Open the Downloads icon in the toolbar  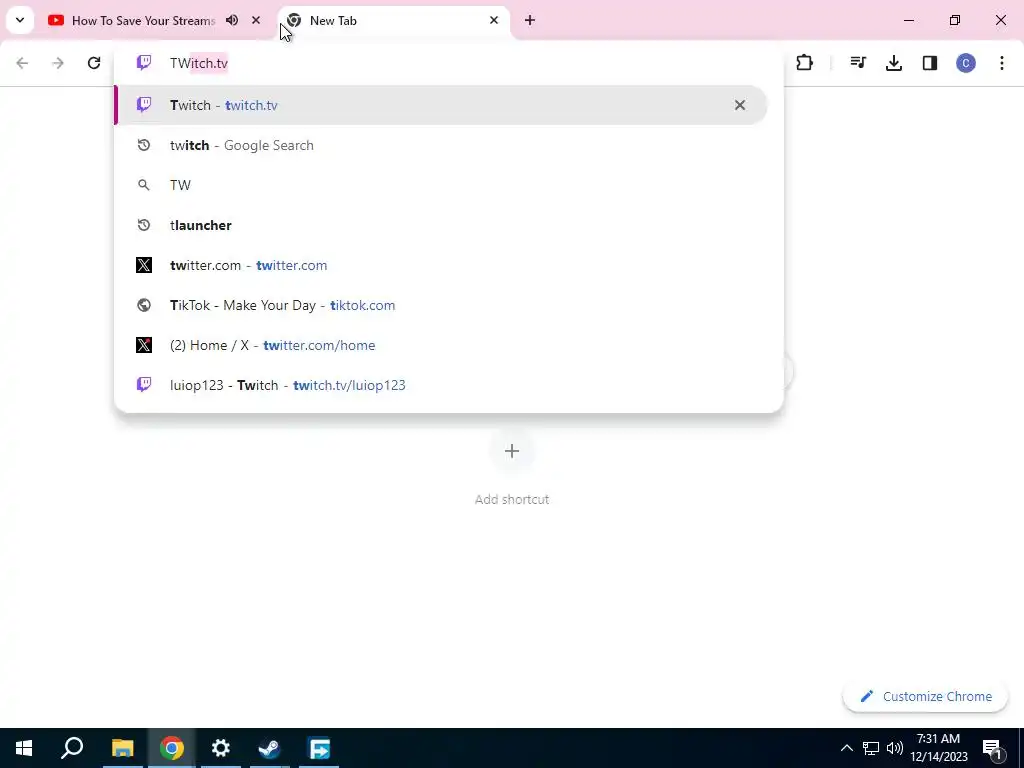click(x=894, y=63)
